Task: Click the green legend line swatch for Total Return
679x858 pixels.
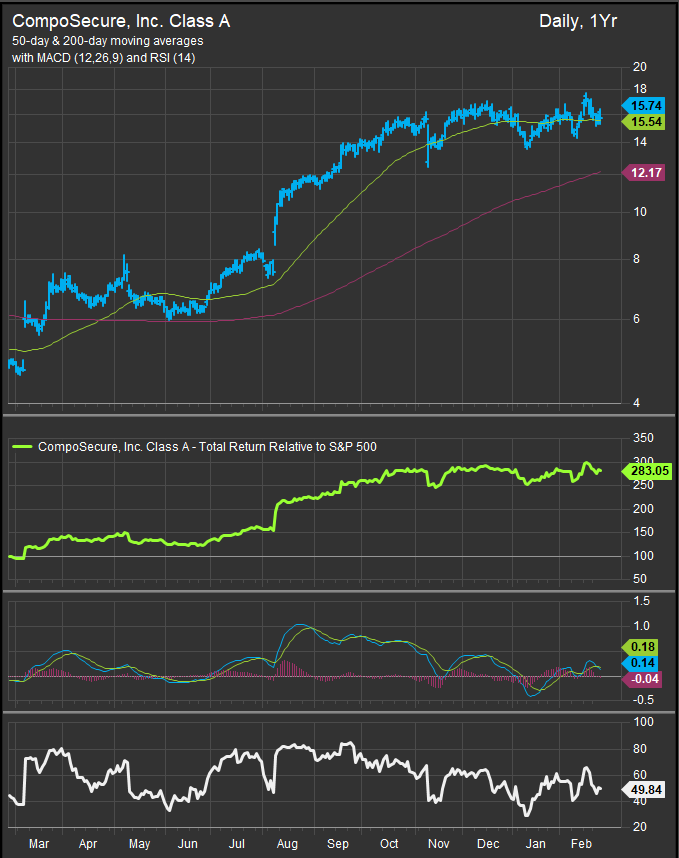Action: [x=22, y=447]
